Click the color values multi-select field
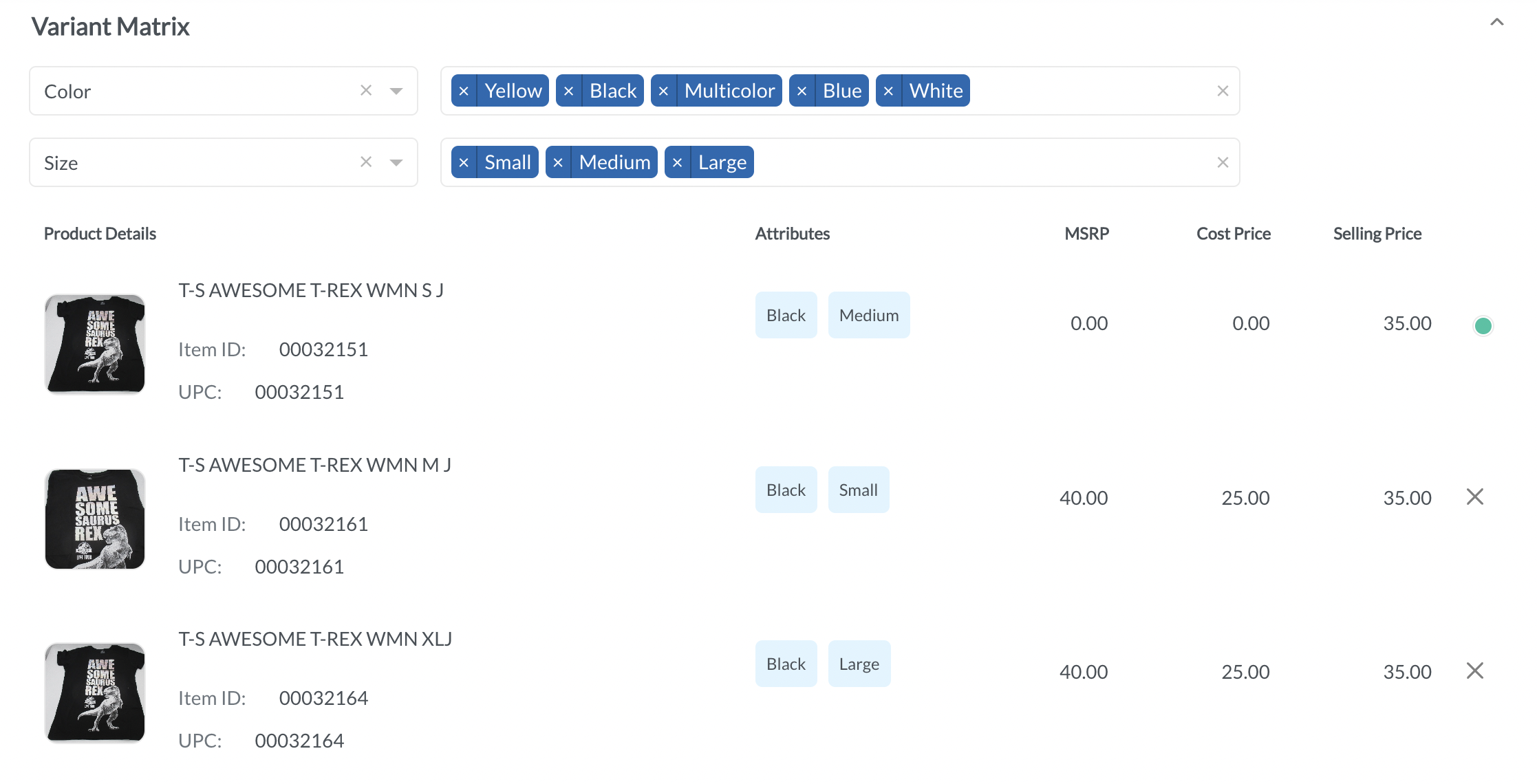 tap(840, 91)
